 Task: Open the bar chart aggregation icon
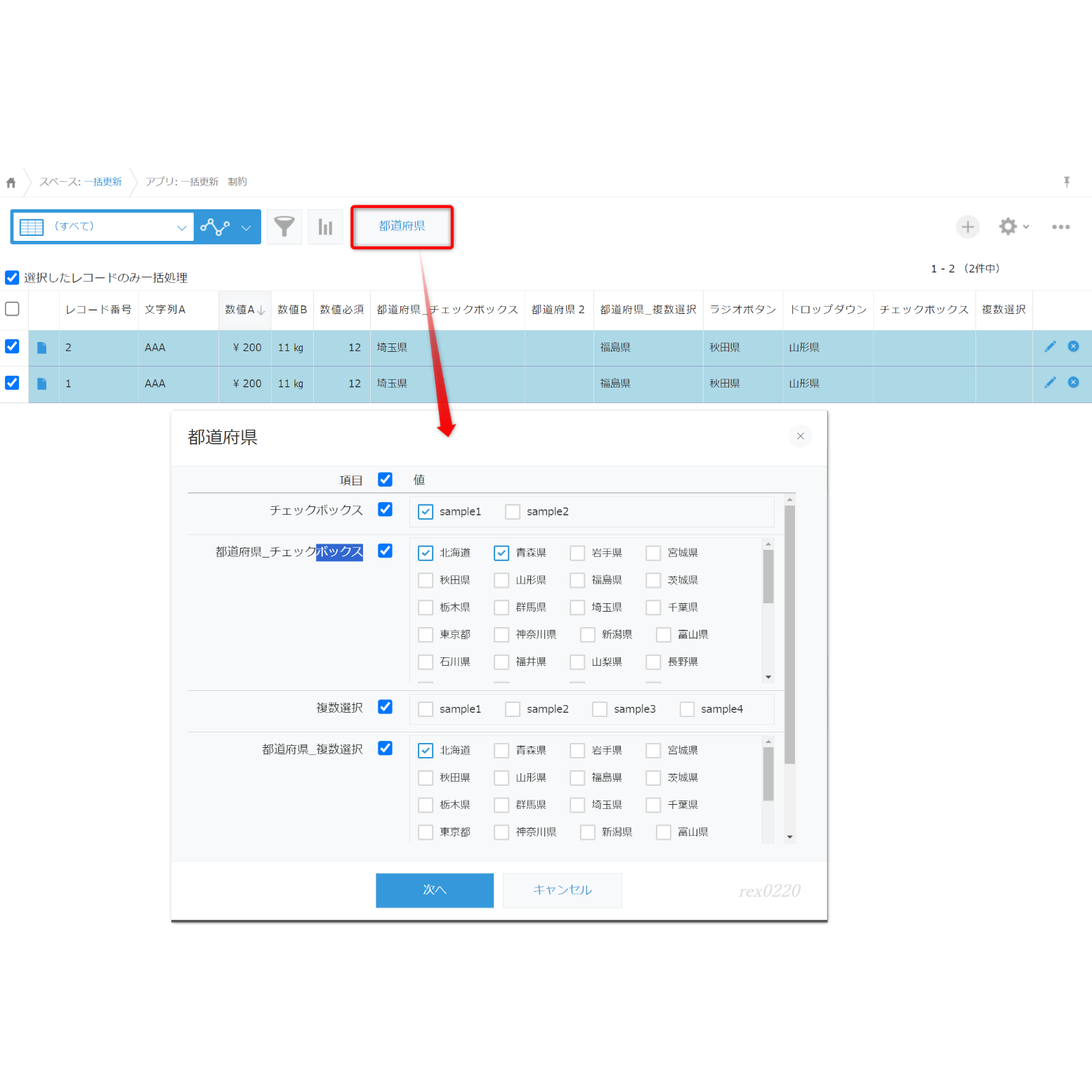[325, 227]
